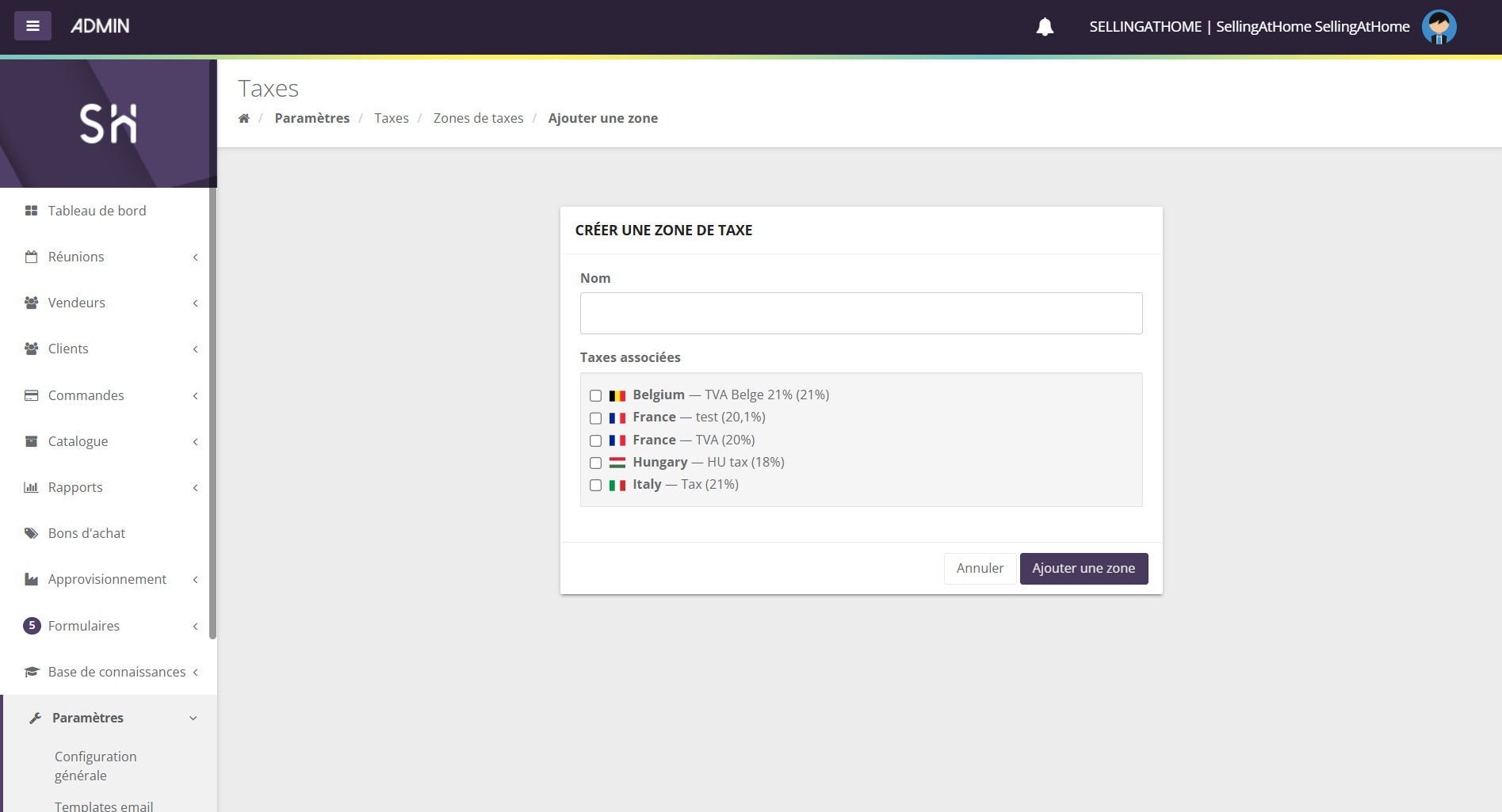Click the Clients people icon
Viewport: 1502px width, 812px height.
click(x=32, y=349)
